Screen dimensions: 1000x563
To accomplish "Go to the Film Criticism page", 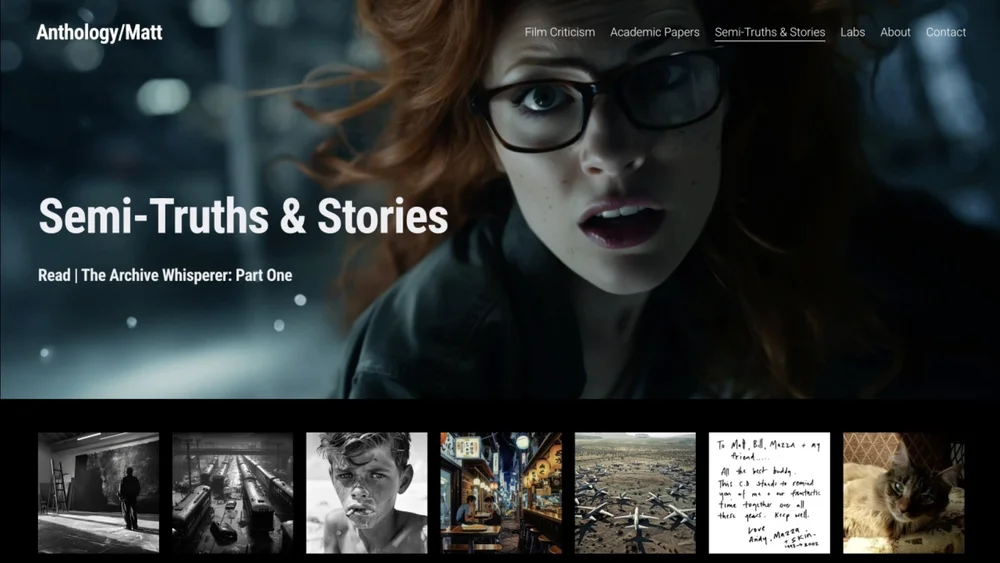I will point(559,32).
